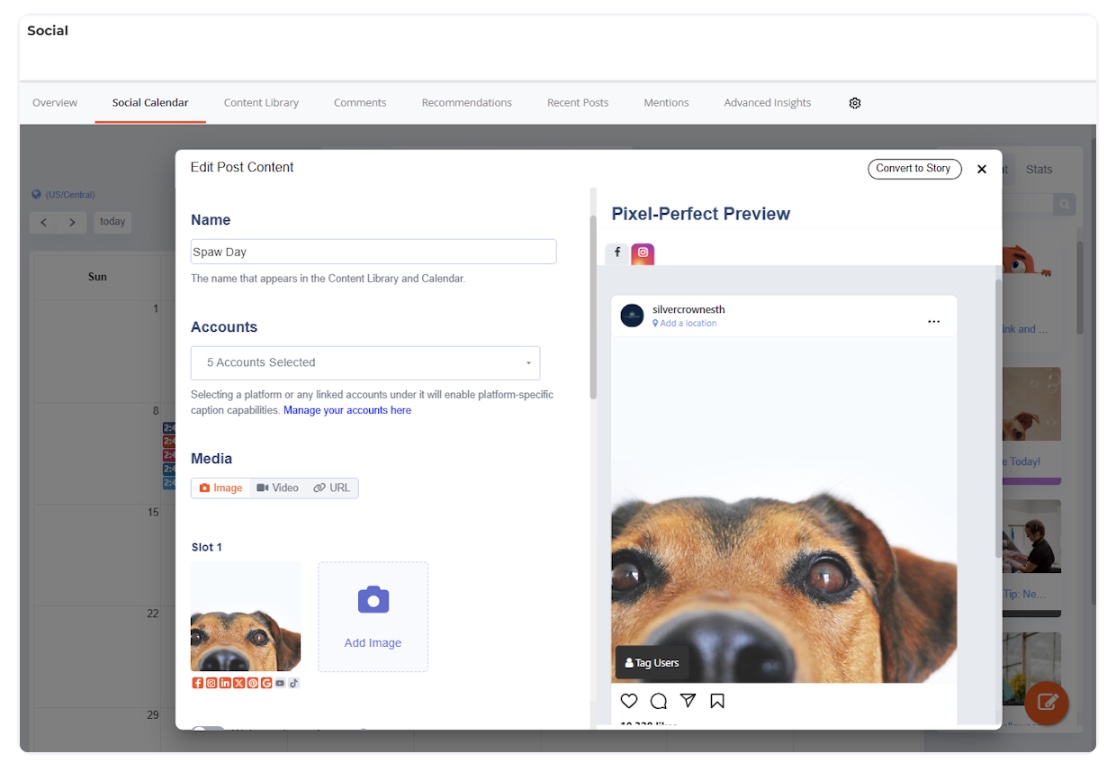Image resolution: width=1104 pixels, height=760 pixels.
Task: Click the Tag Users button on preview
Action: [x=652, y=663]
